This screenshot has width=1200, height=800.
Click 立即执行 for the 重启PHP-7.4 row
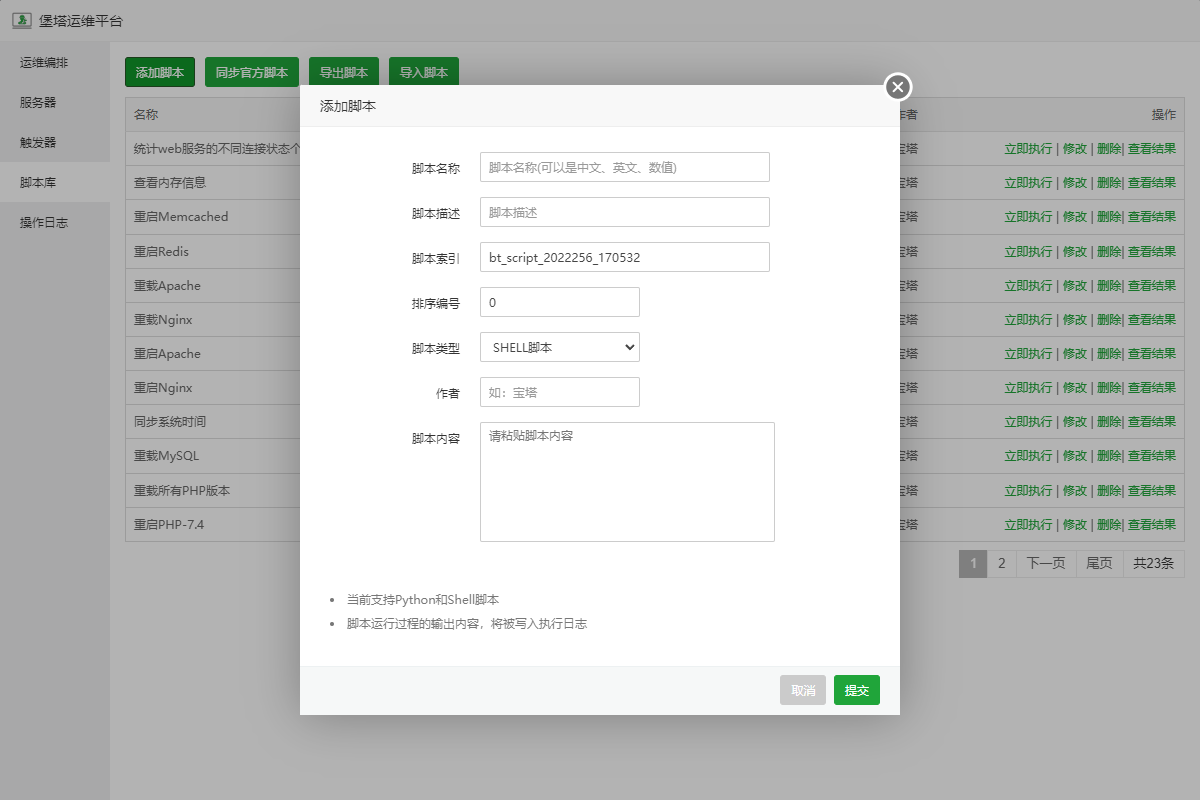[x=1028, y=524]
